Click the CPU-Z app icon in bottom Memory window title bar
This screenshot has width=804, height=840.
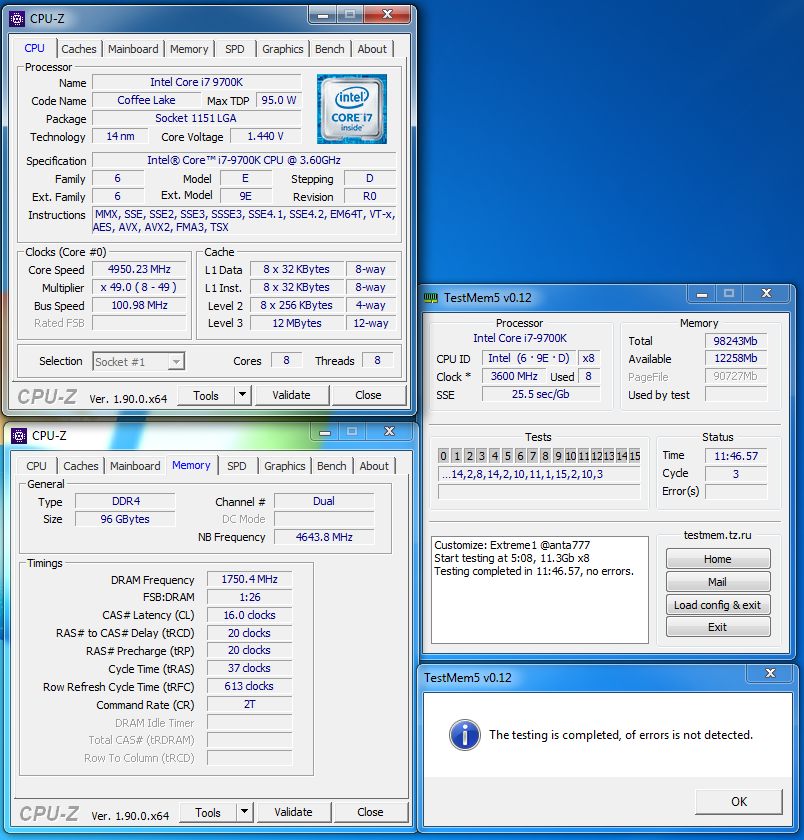pyautogui.click(x=19, y=436)
